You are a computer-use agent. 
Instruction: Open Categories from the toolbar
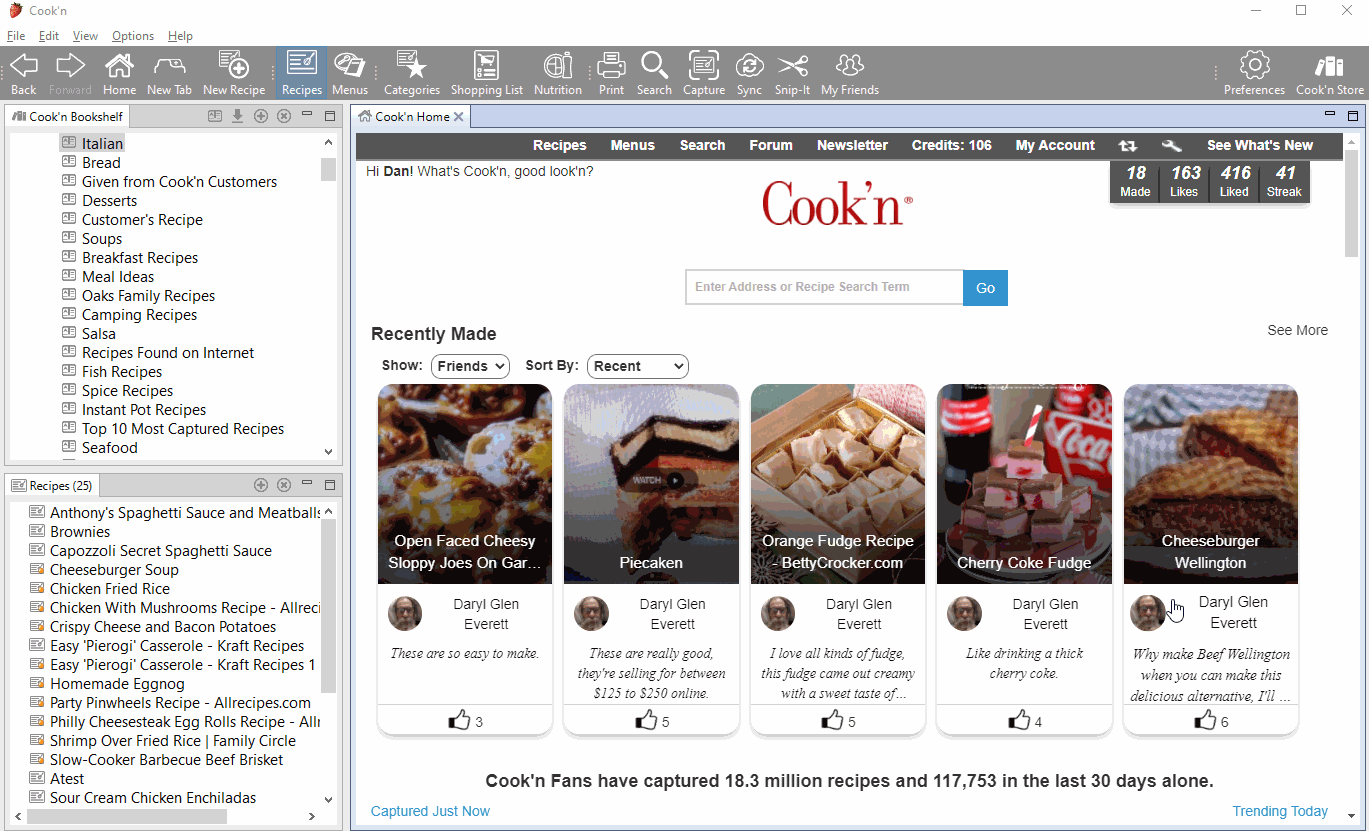411,74
